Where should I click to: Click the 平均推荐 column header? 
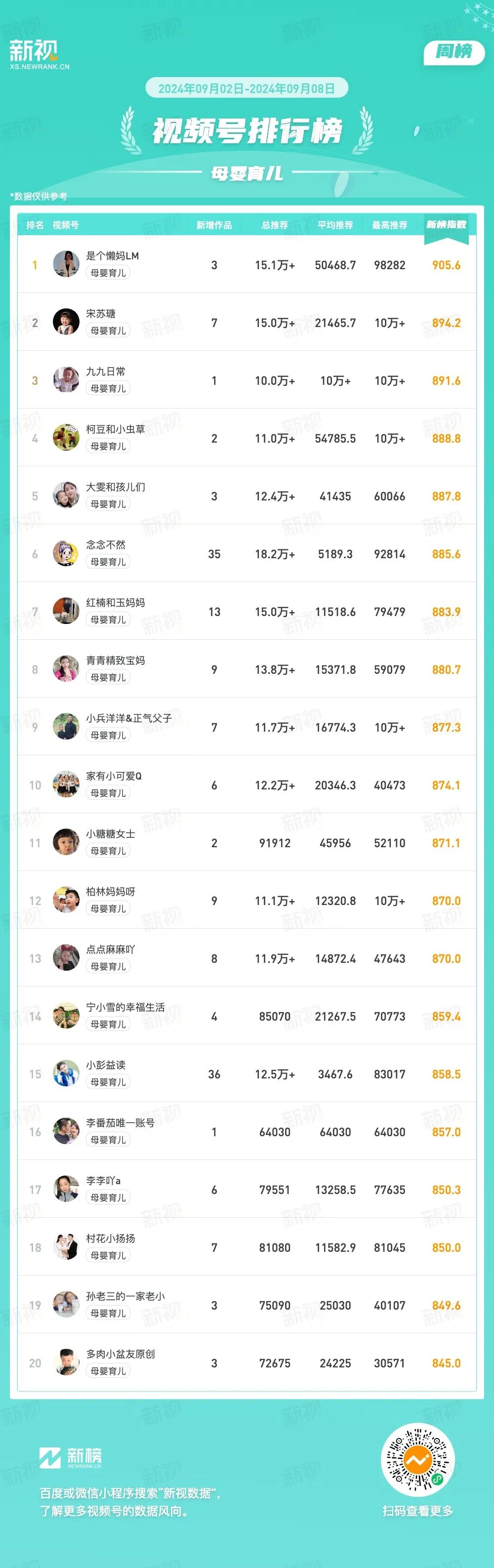[335, 225]
